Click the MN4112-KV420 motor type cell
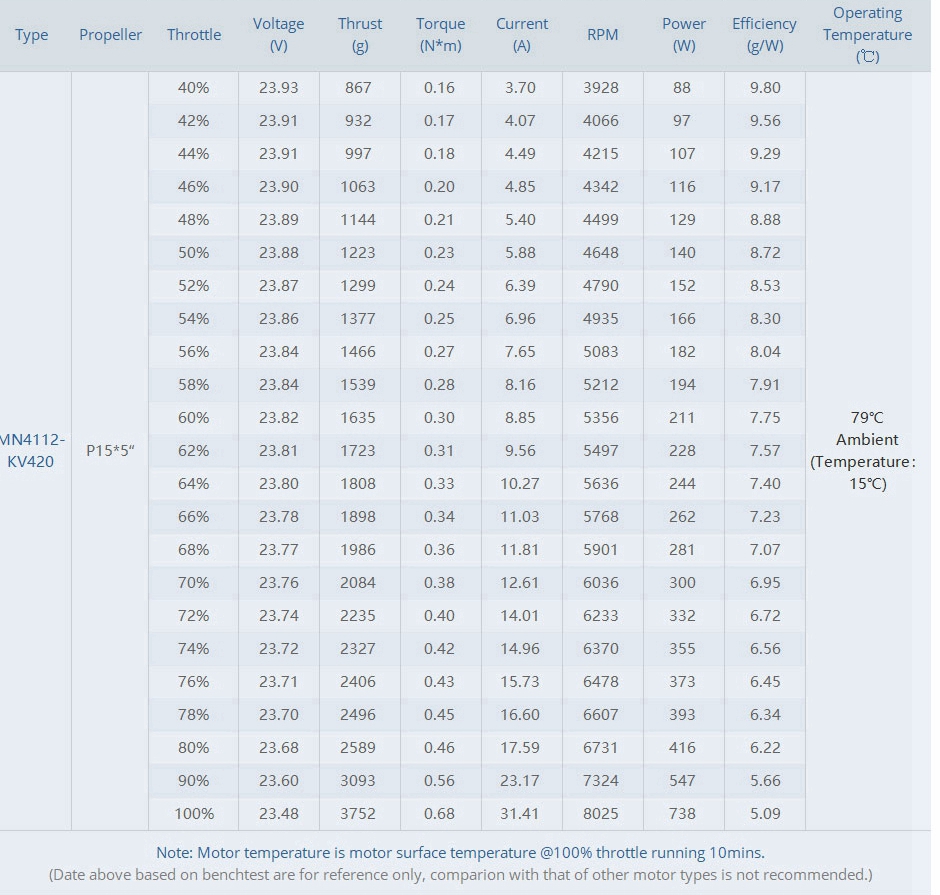Image resolution: width=940 pixels, height=895 pixels. click(32, 450)
